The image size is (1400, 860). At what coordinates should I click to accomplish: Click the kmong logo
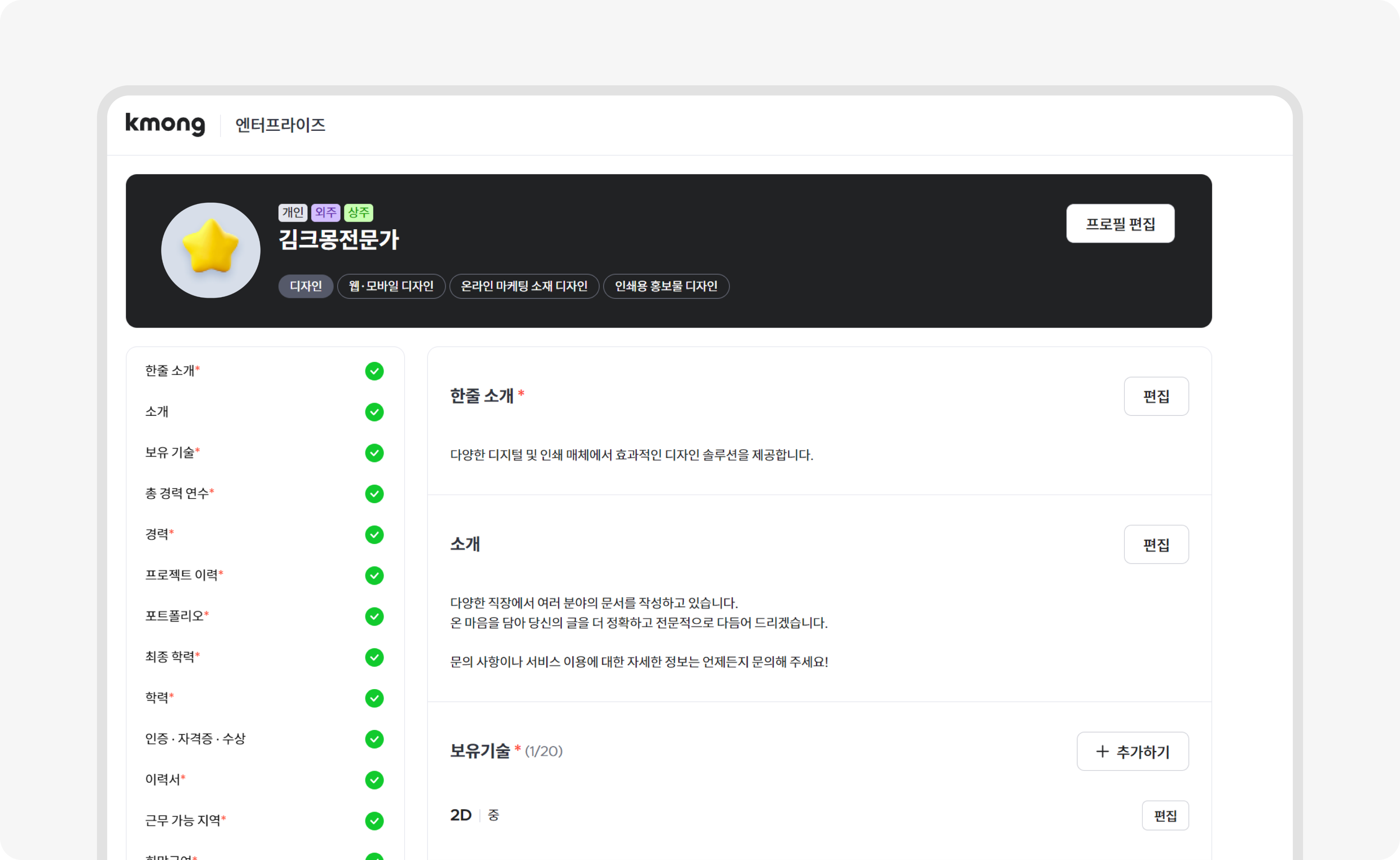tap(165, 124)
